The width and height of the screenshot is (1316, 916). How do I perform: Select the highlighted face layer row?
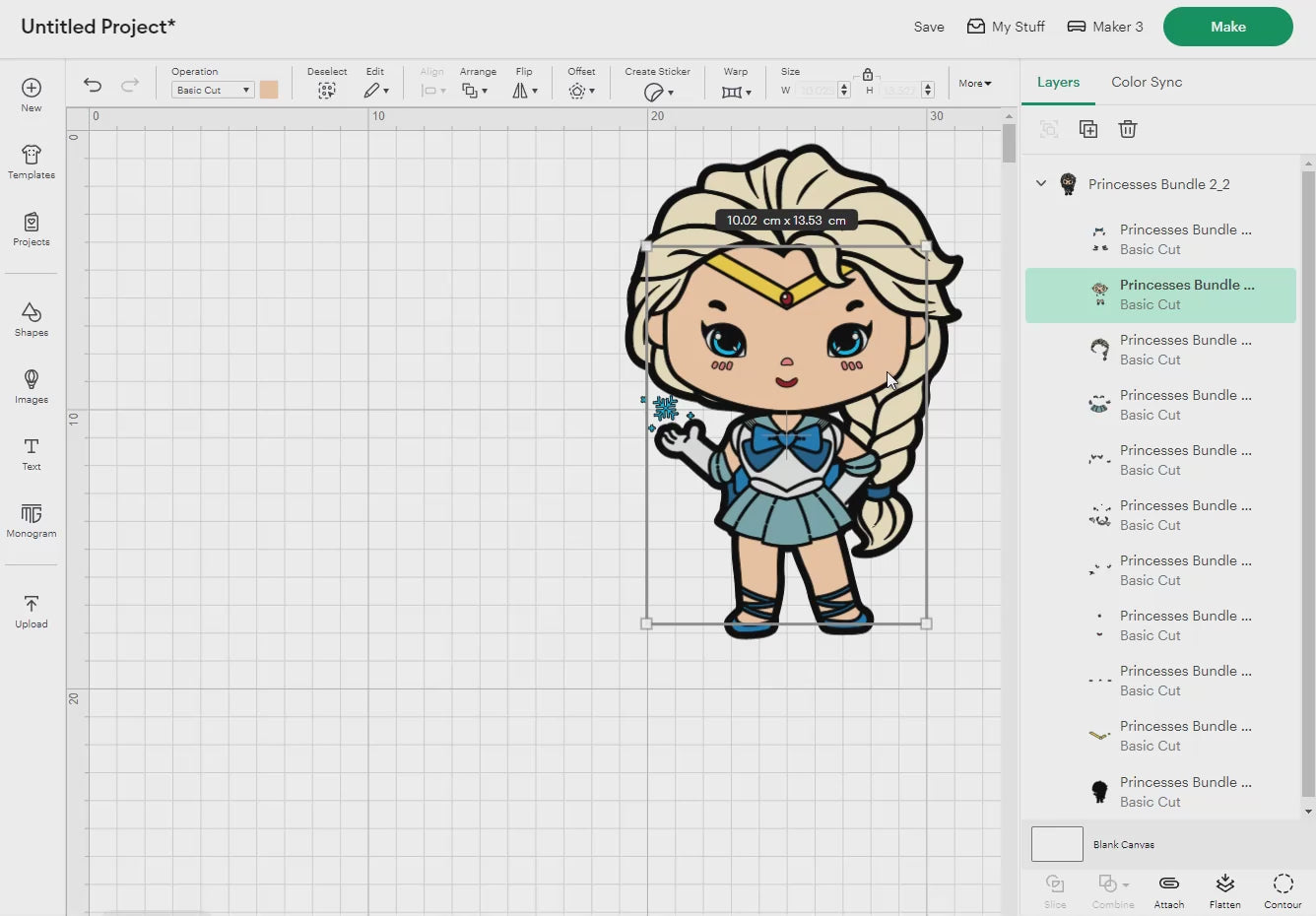[1160, 294]
